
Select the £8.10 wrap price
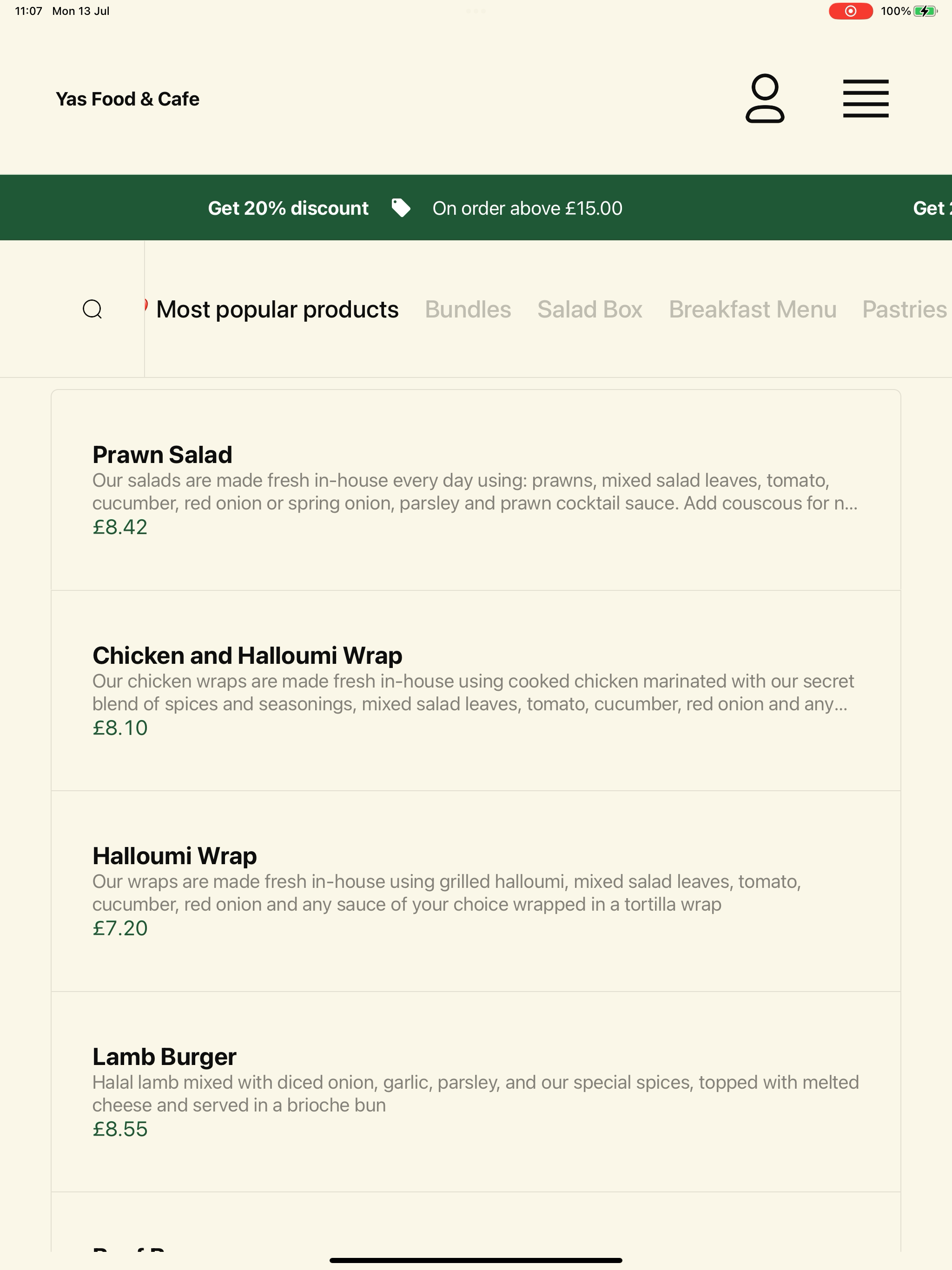click(x=120, y=728)
